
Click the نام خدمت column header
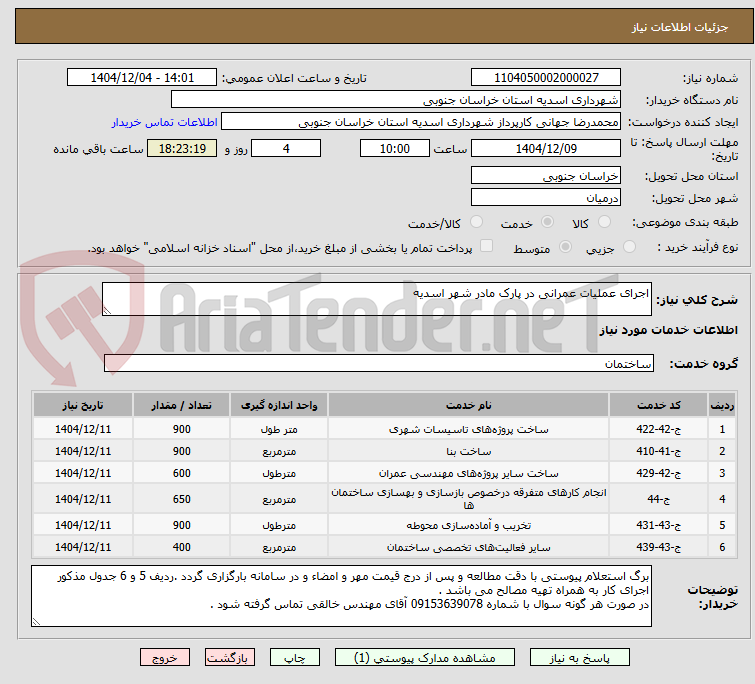coord(468,405)
